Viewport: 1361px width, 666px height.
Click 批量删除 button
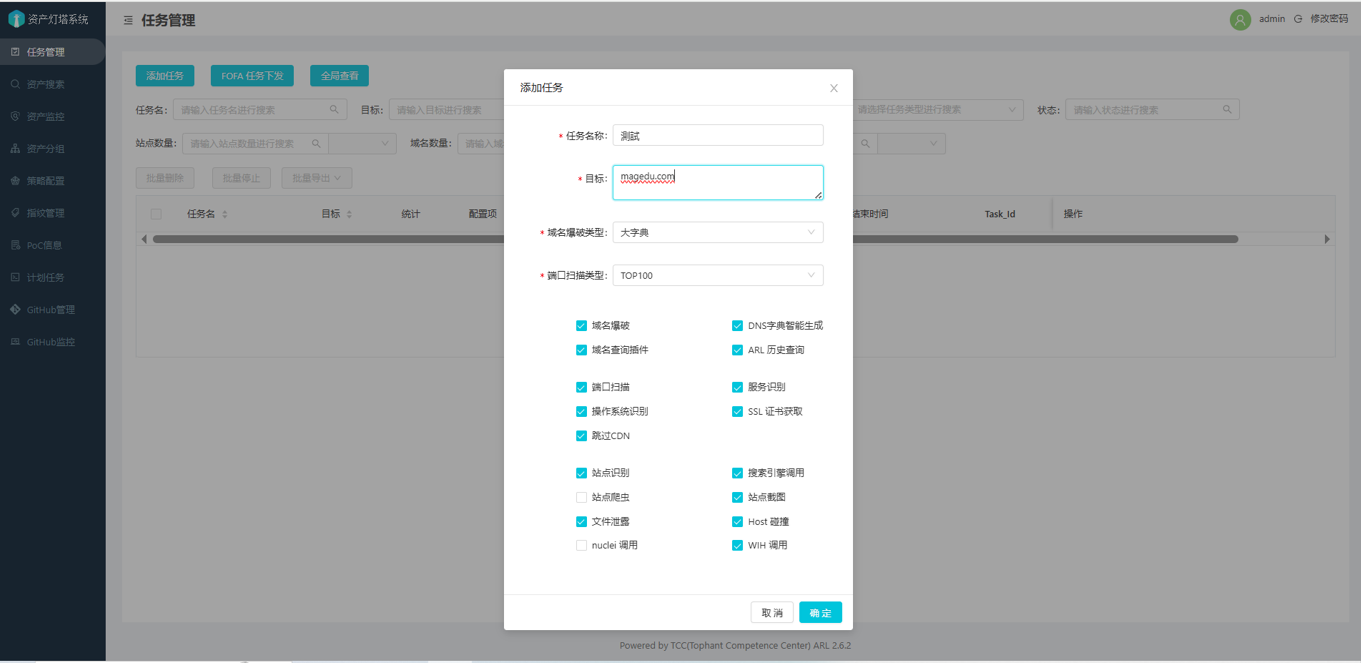pyautogui.click(x=165, y=178)
